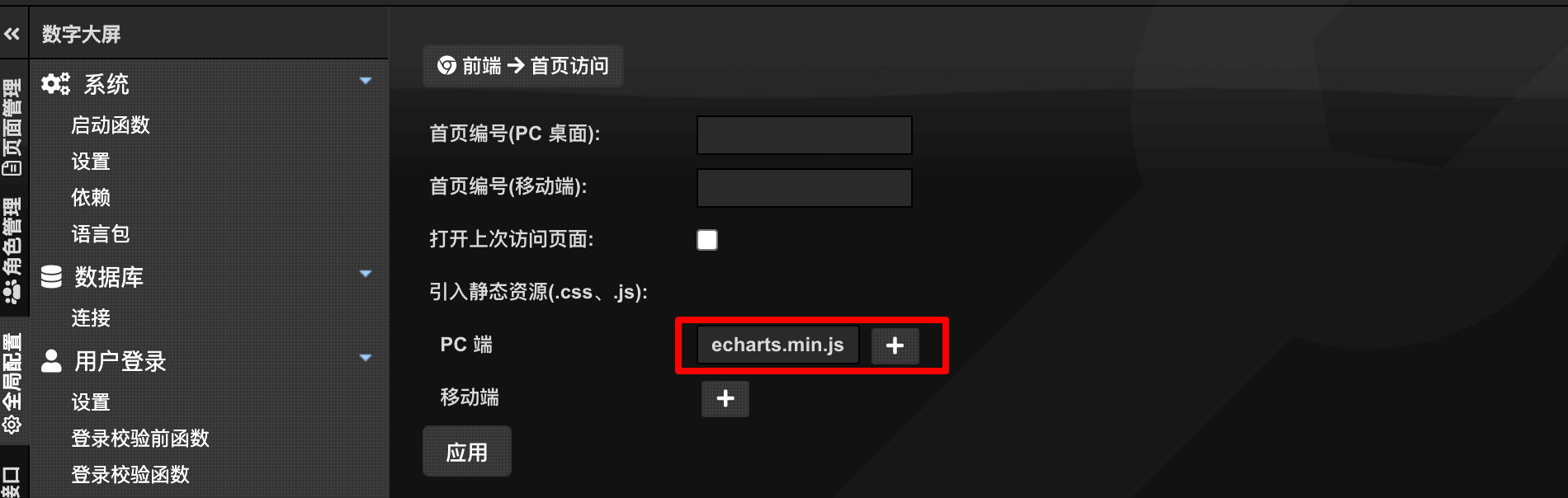Collapse the 用户登录 section arrow
Screen dimensions: 1568x498
366,358
